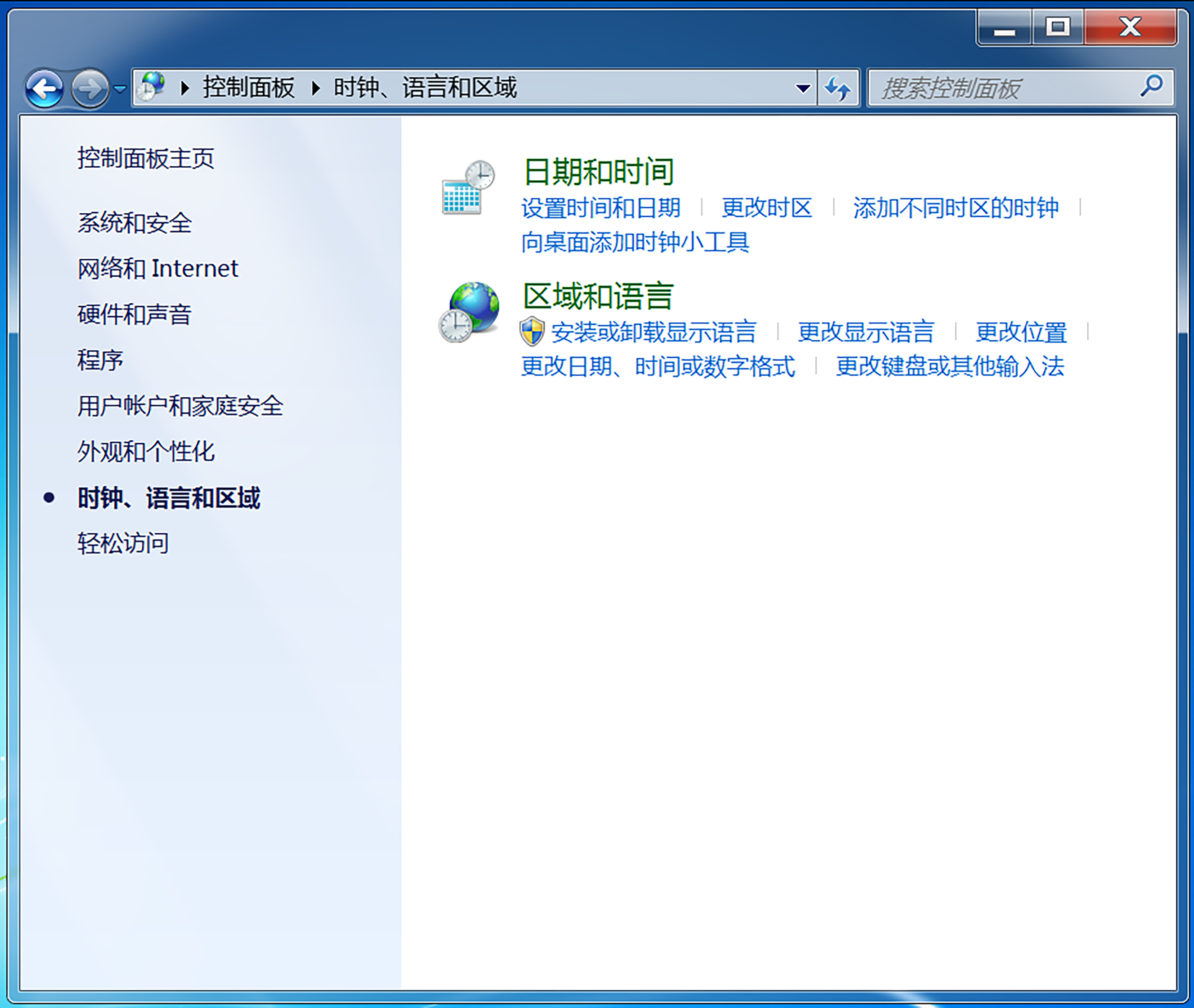Click the search magnifier icon
This screenshot has height=1008, width=1194.
pyautogui.click(x=1150, y=87)
